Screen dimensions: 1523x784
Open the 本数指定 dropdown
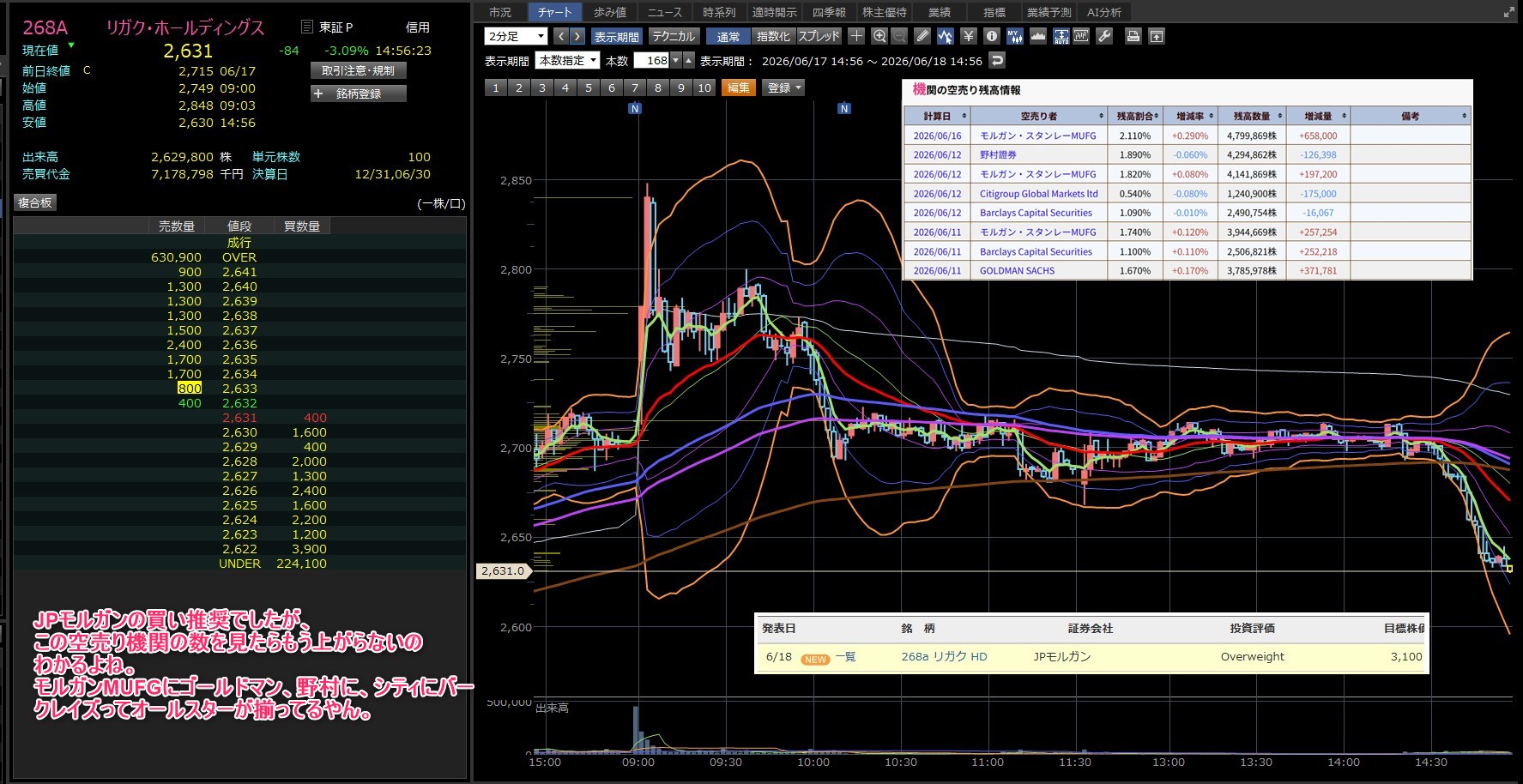pyautogui.click(x=567, y=60)
